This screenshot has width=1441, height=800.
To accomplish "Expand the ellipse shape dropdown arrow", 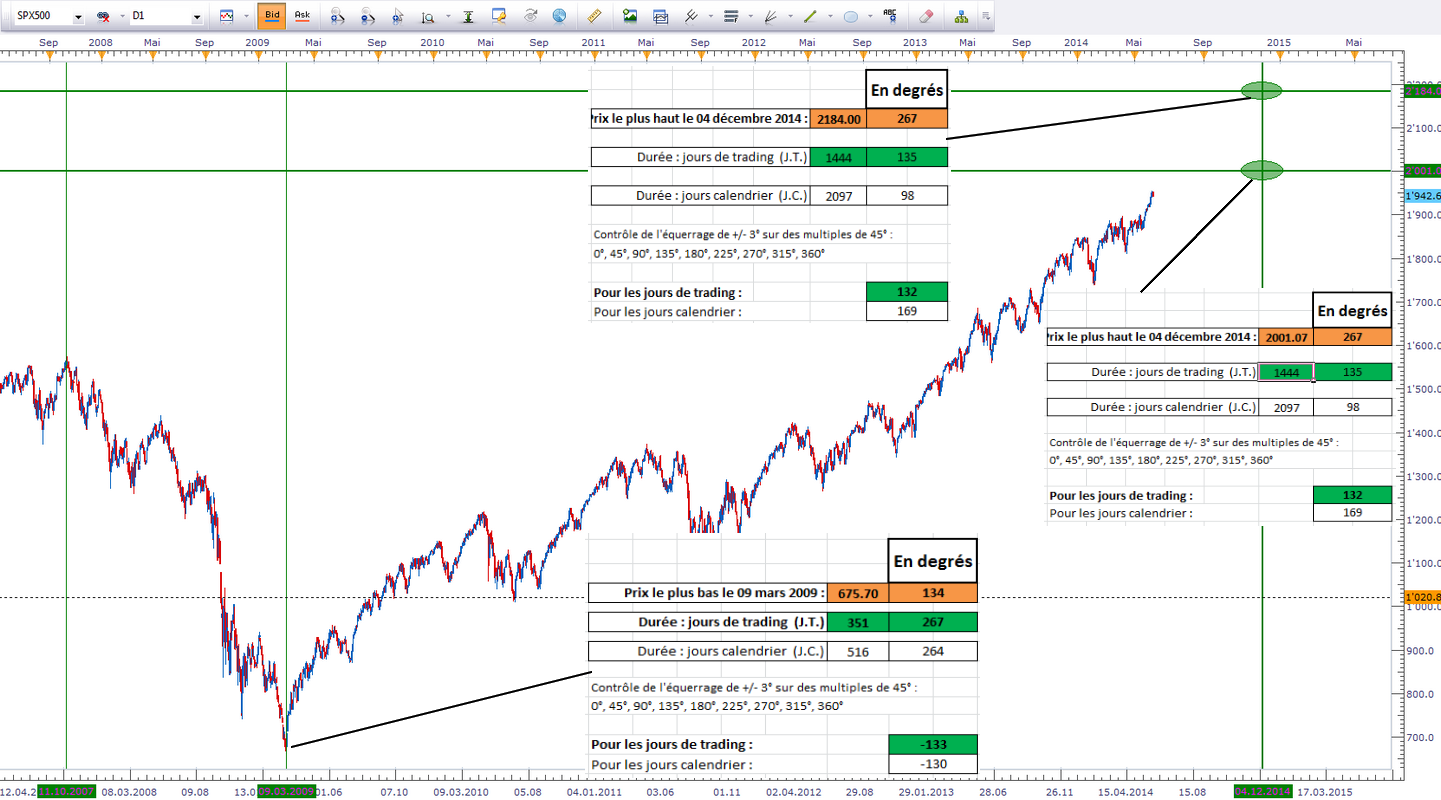I will [x=870, y=17].
